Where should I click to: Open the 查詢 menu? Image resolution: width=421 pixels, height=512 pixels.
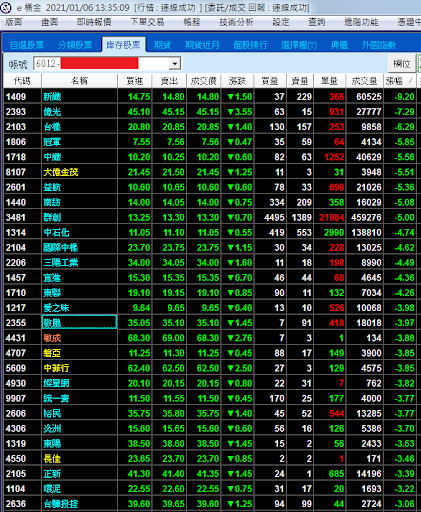(x=316, y=22)
